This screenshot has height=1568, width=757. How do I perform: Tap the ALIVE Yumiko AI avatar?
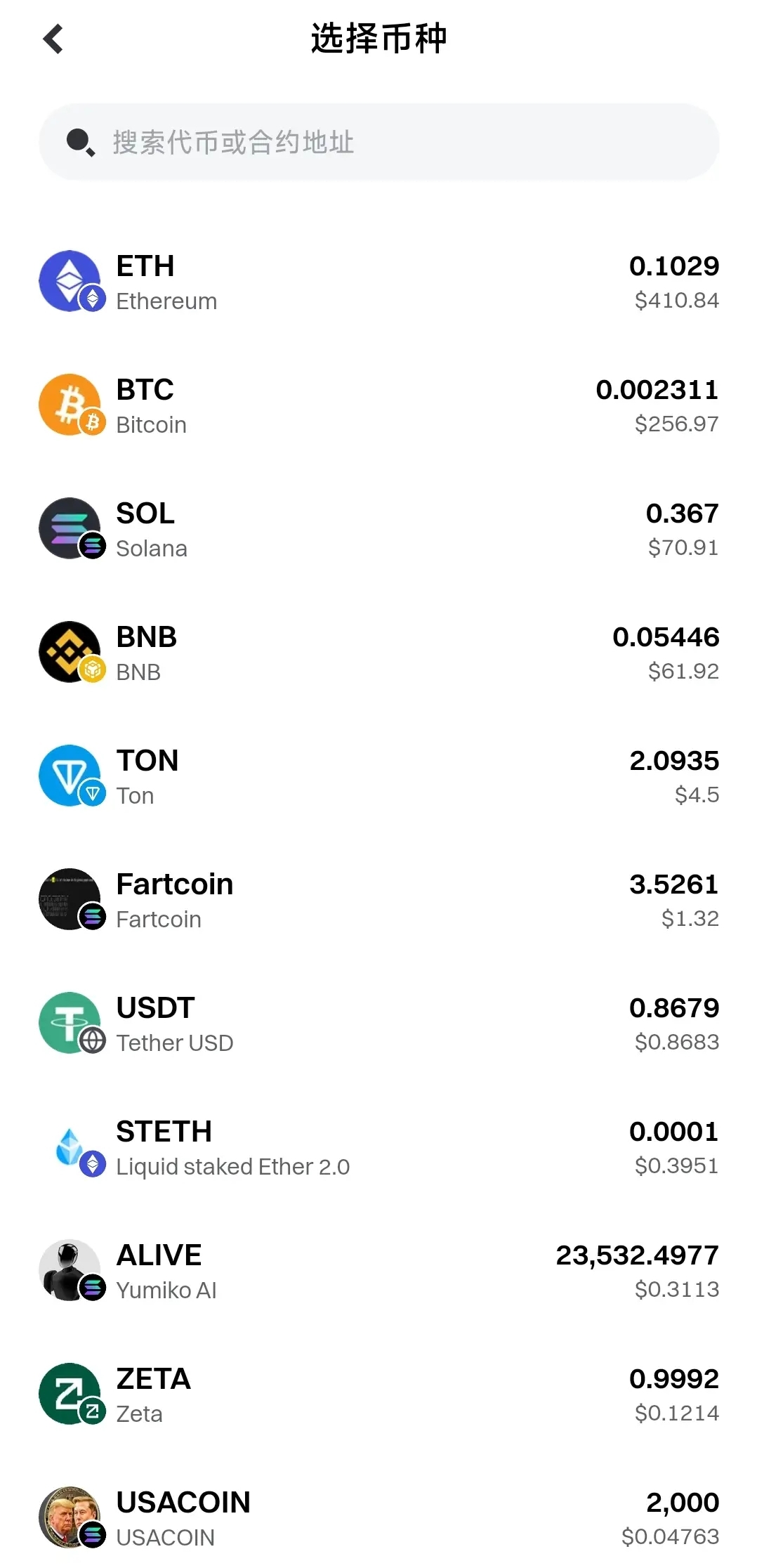click(x=70, y=1270)
